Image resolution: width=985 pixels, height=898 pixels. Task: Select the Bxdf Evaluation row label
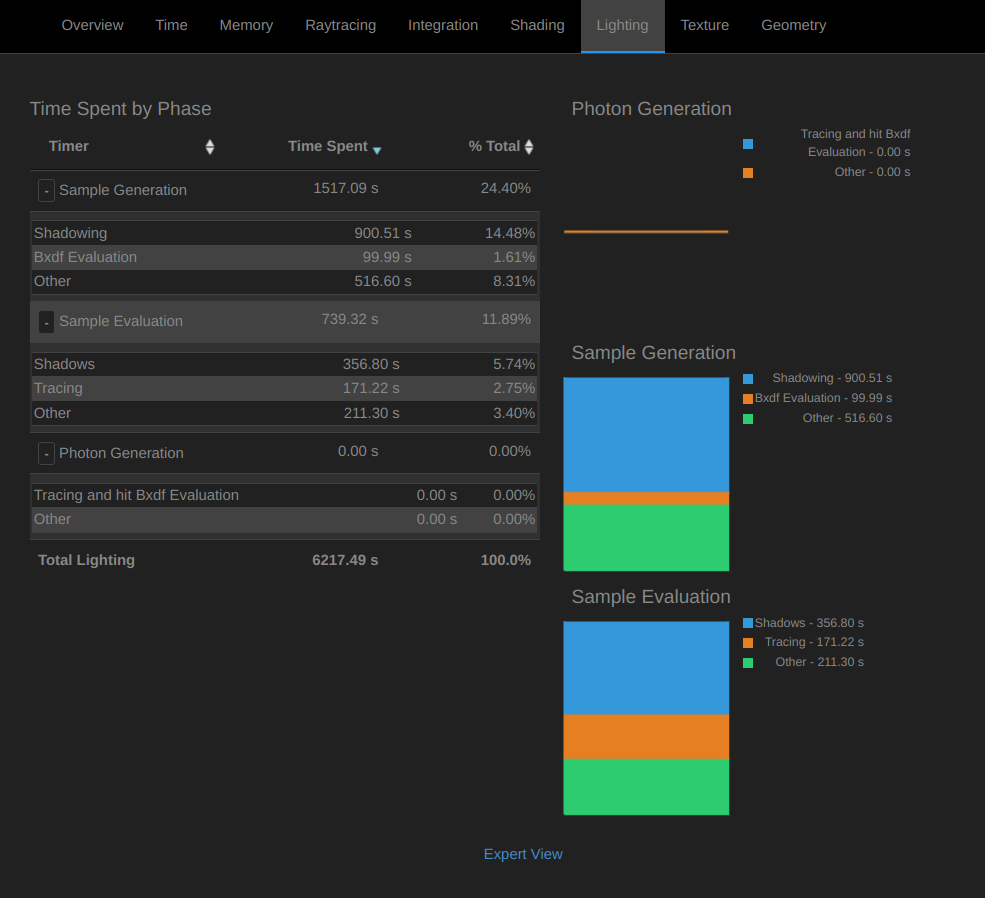[x=85, y=257]
